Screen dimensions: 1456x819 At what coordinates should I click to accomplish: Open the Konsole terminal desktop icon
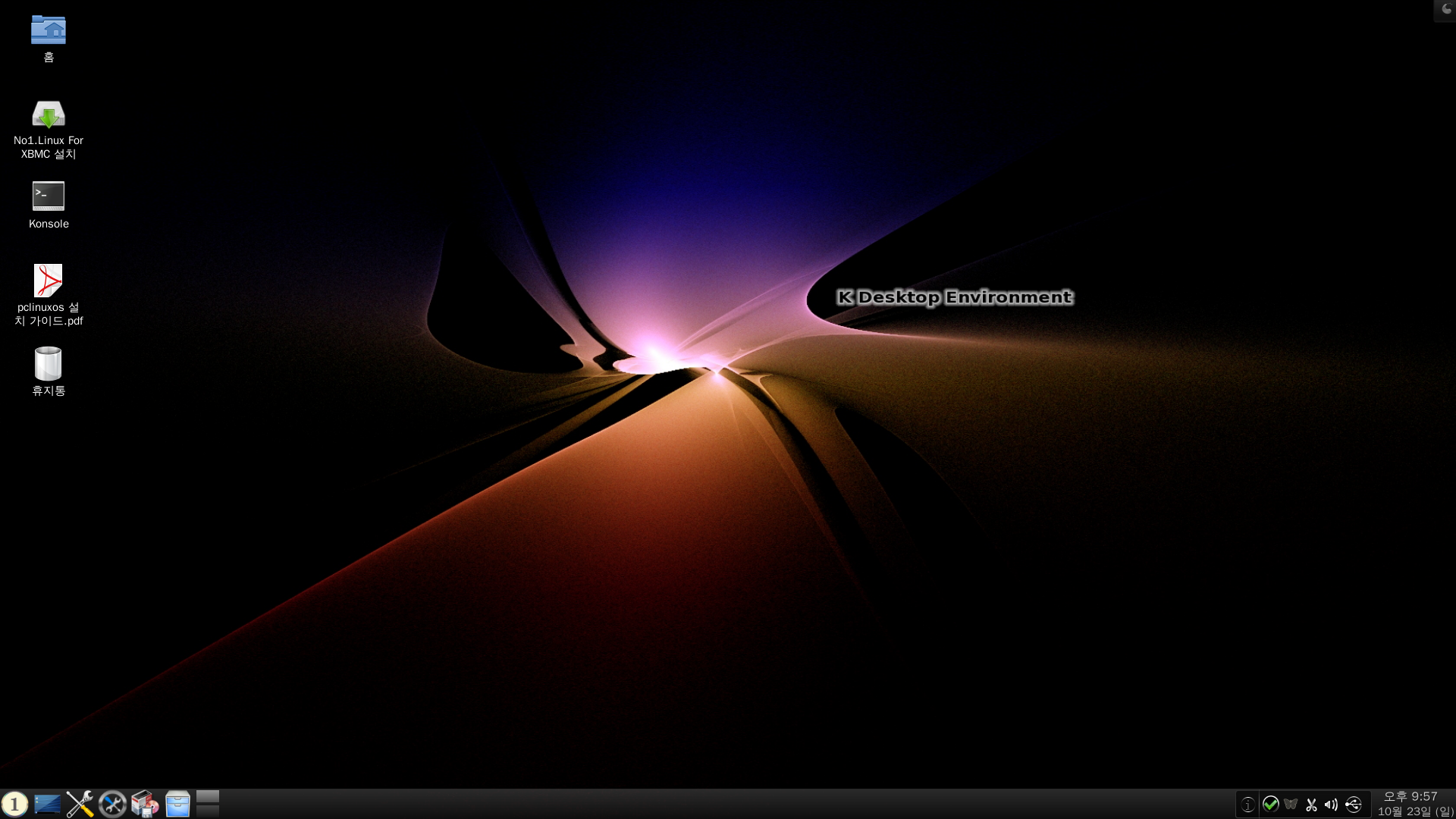click(x=49, y=196)
